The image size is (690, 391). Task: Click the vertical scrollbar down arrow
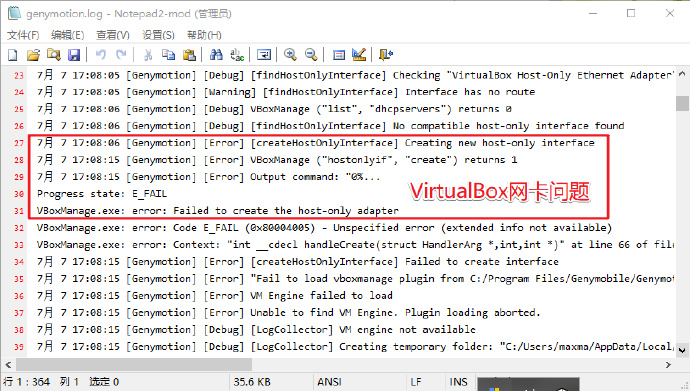(682, 351)
